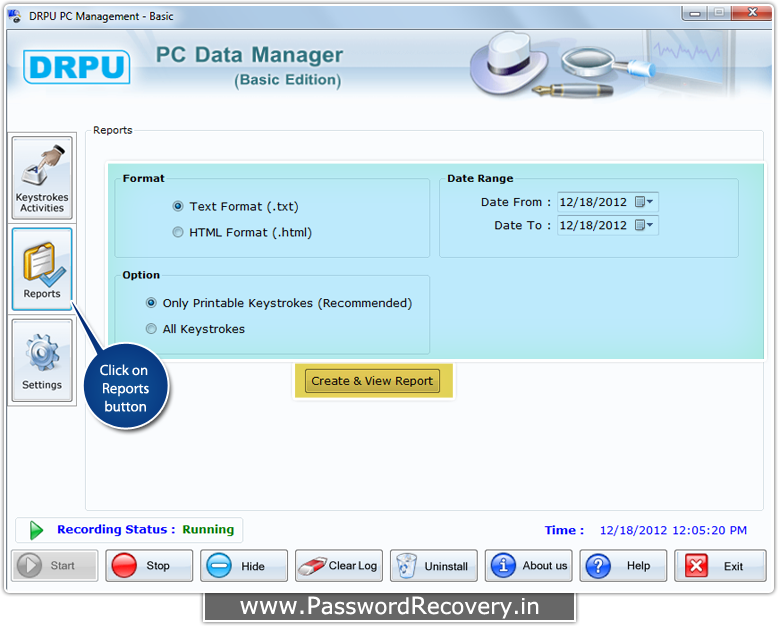The width and height of the screenshot is (778, 626).
Task: Click the DRPU logo in header
Action: pos(77,67)
